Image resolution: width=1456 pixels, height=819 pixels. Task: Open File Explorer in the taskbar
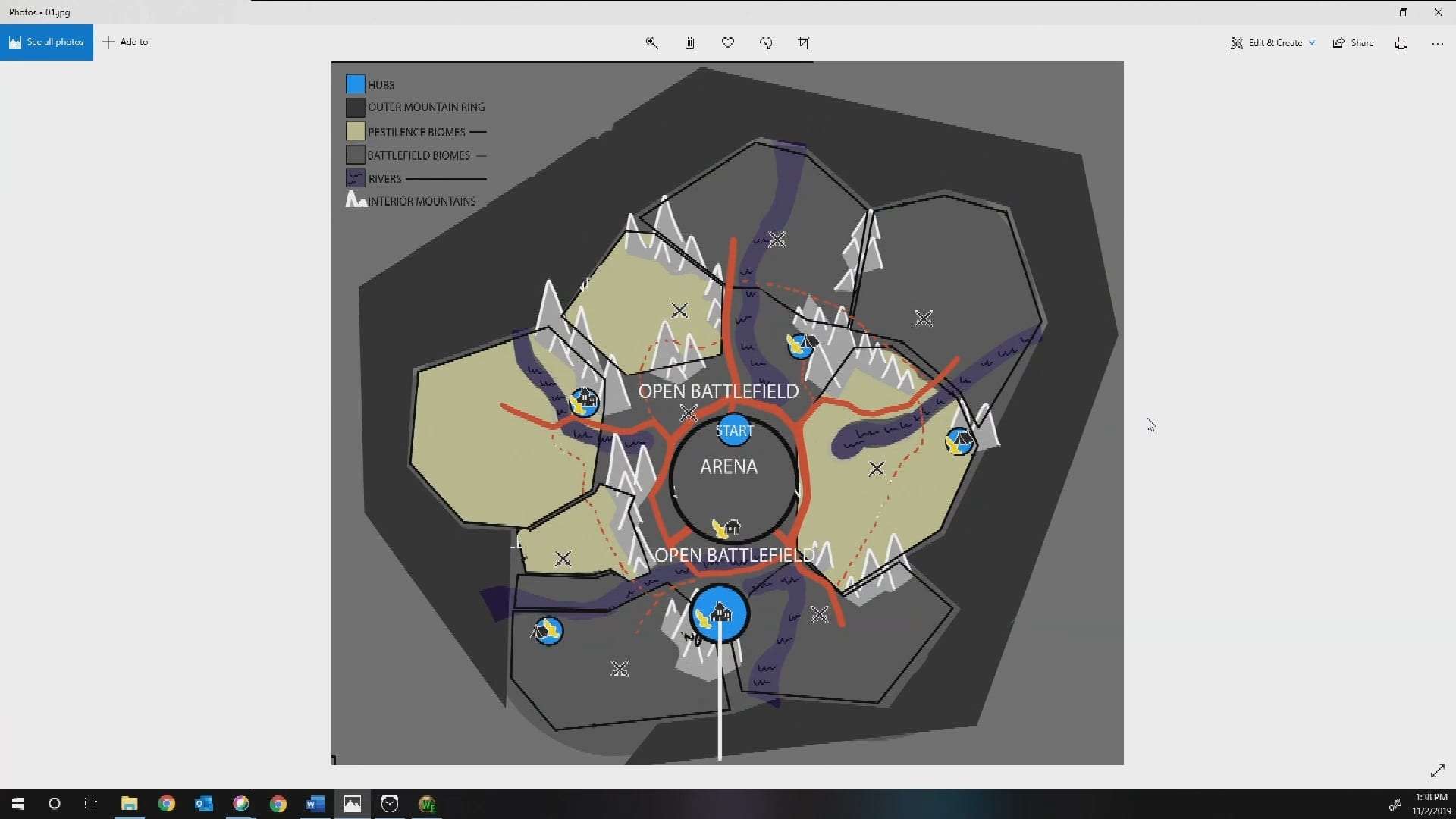coord(130,804)
